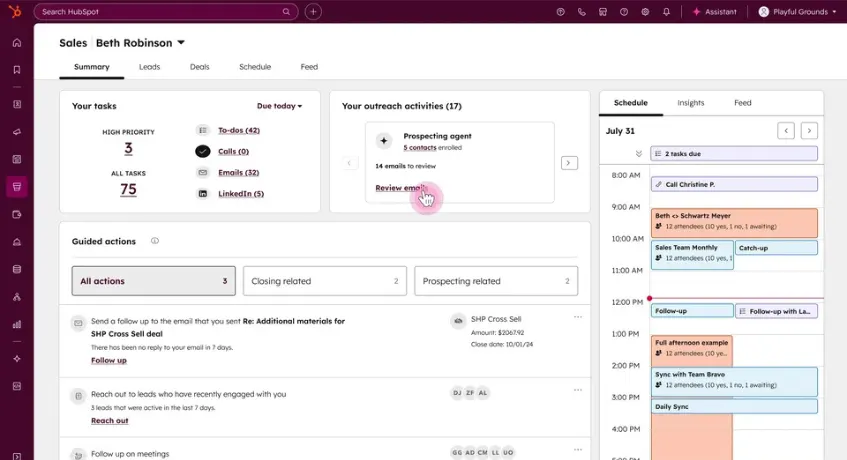Switch to the Leads tab
This screenshot has height=460, width=847.
click(150, 67)
